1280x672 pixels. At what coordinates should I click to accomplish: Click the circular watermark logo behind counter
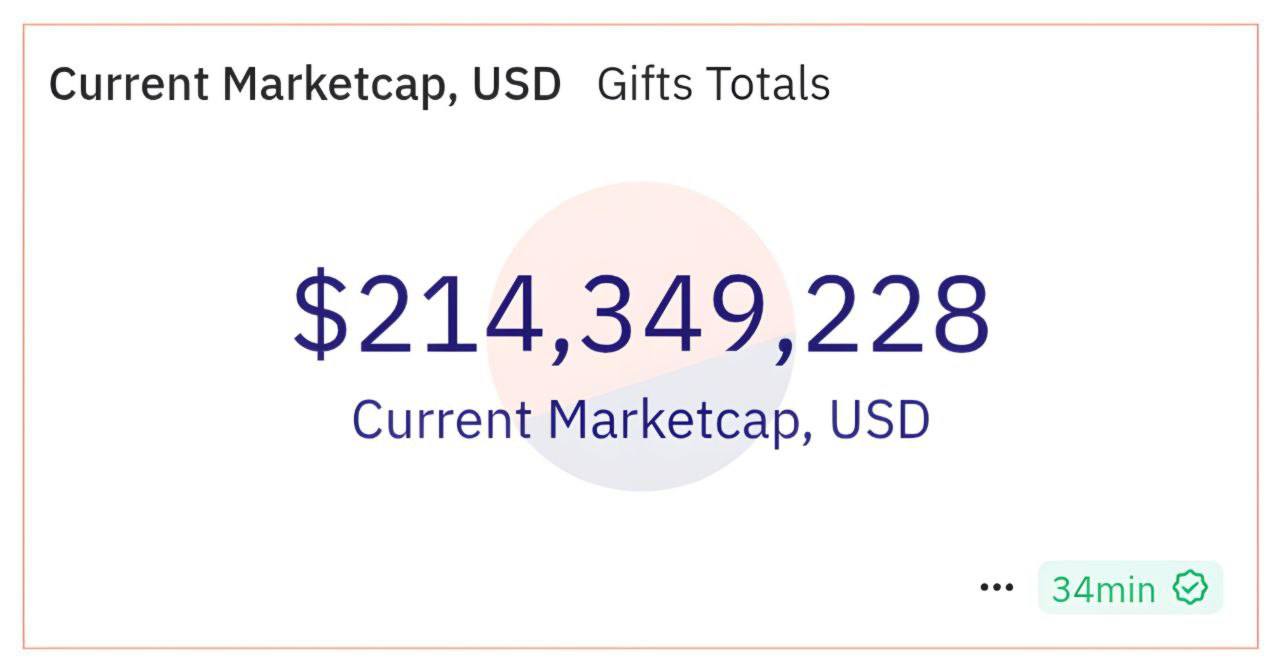click(x=641, y=336)
